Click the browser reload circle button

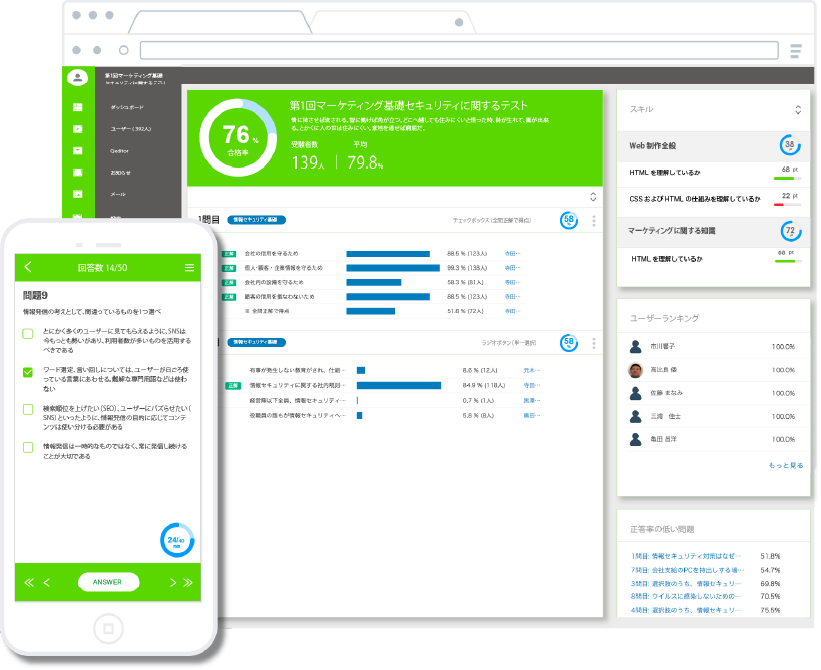point(124,50)
